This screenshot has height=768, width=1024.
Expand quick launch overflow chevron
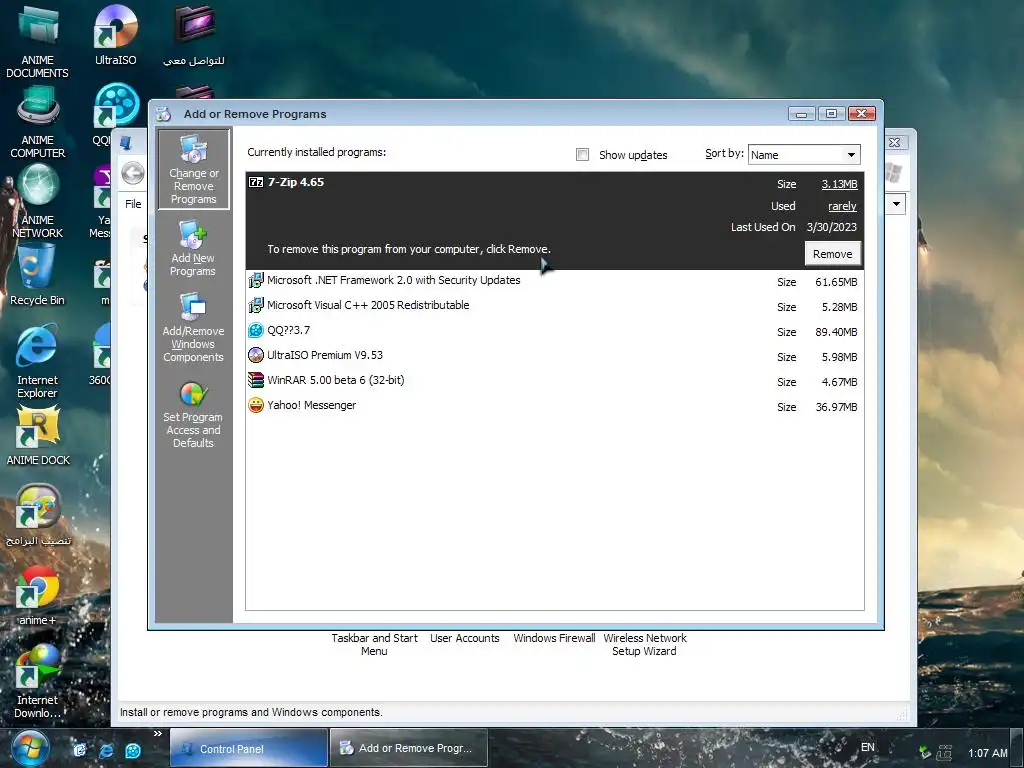[157, 734]
